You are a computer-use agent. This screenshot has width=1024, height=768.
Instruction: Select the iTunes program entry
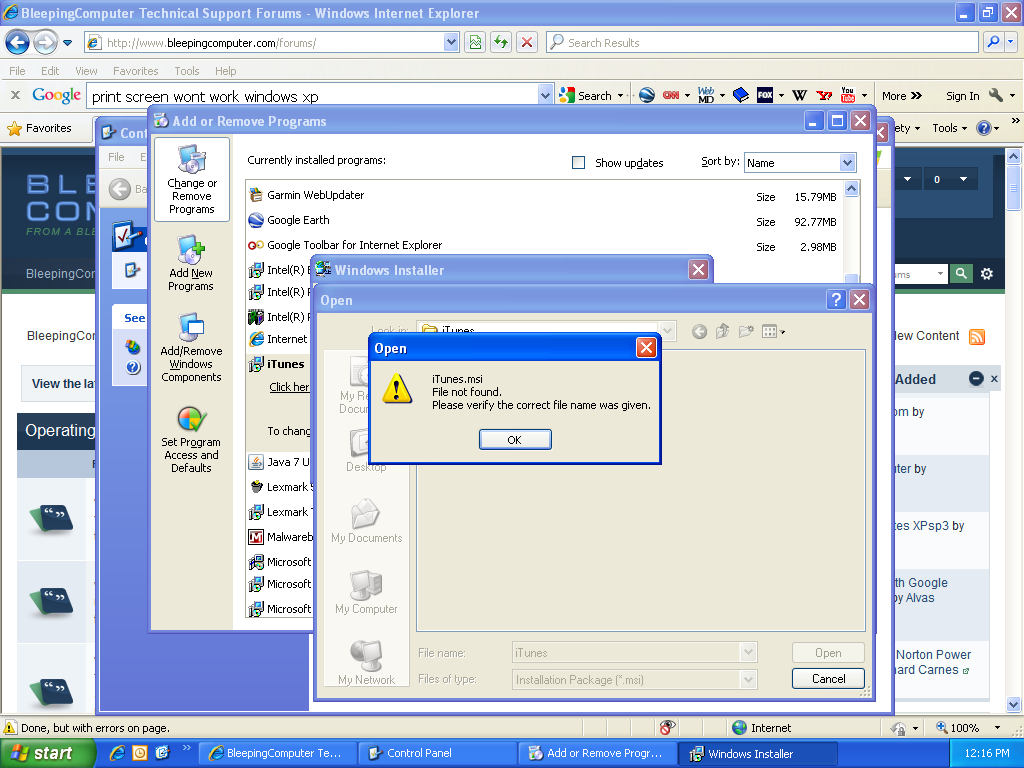coord(277,364)
